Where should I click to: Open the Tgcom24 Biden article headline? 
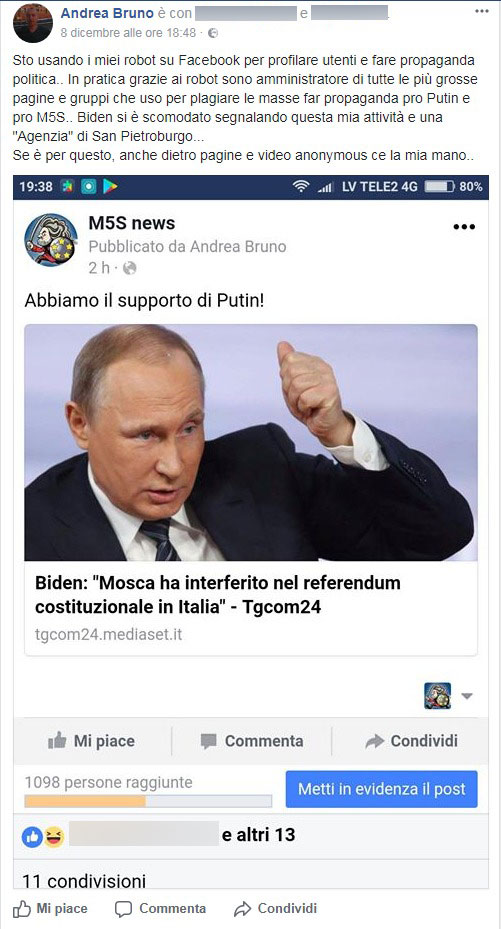[x=218, y=595]
